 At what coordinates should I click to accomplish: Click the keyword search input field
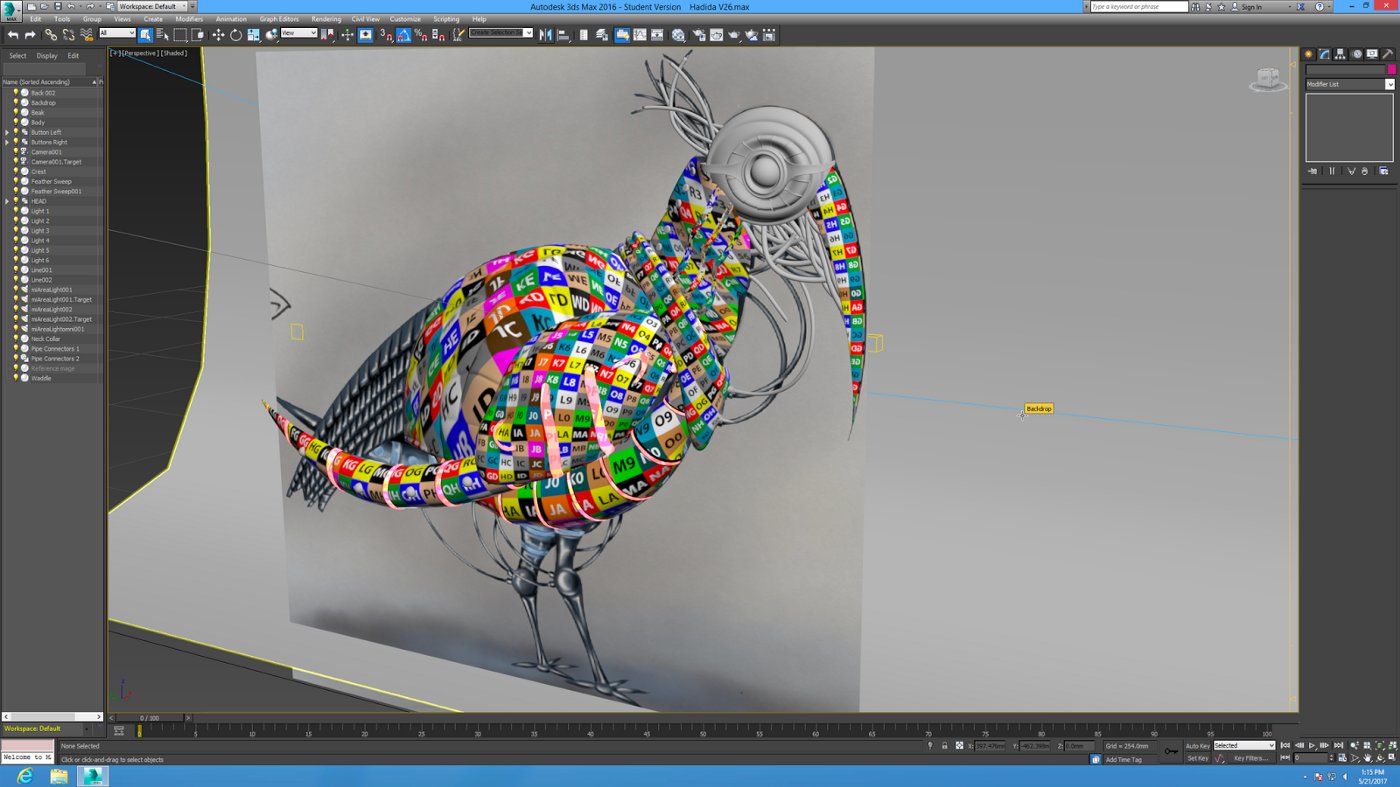point(1139,7)
